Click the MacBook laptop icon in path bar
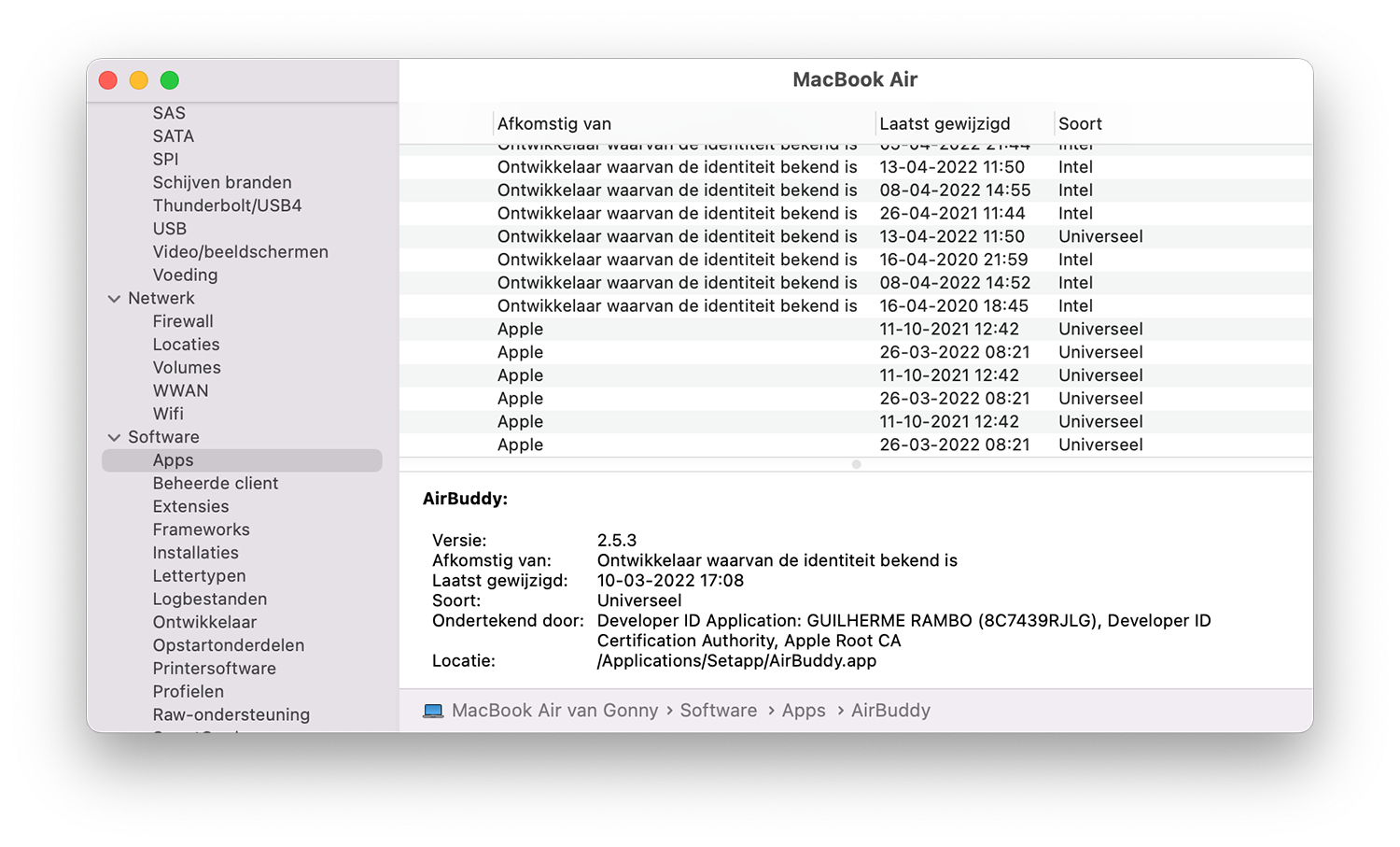 tap(433, 711)
